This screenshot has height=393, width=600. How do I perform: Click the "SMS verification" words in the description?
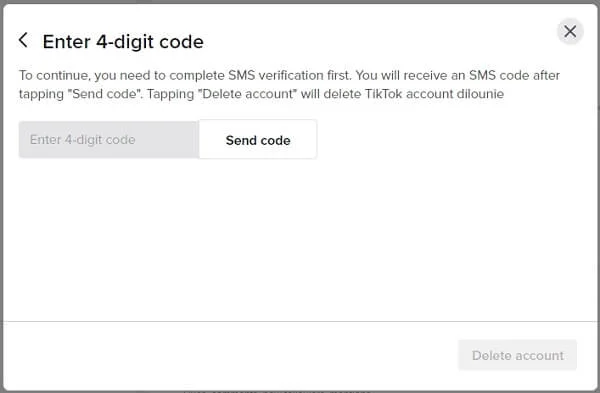pos(289,75)
